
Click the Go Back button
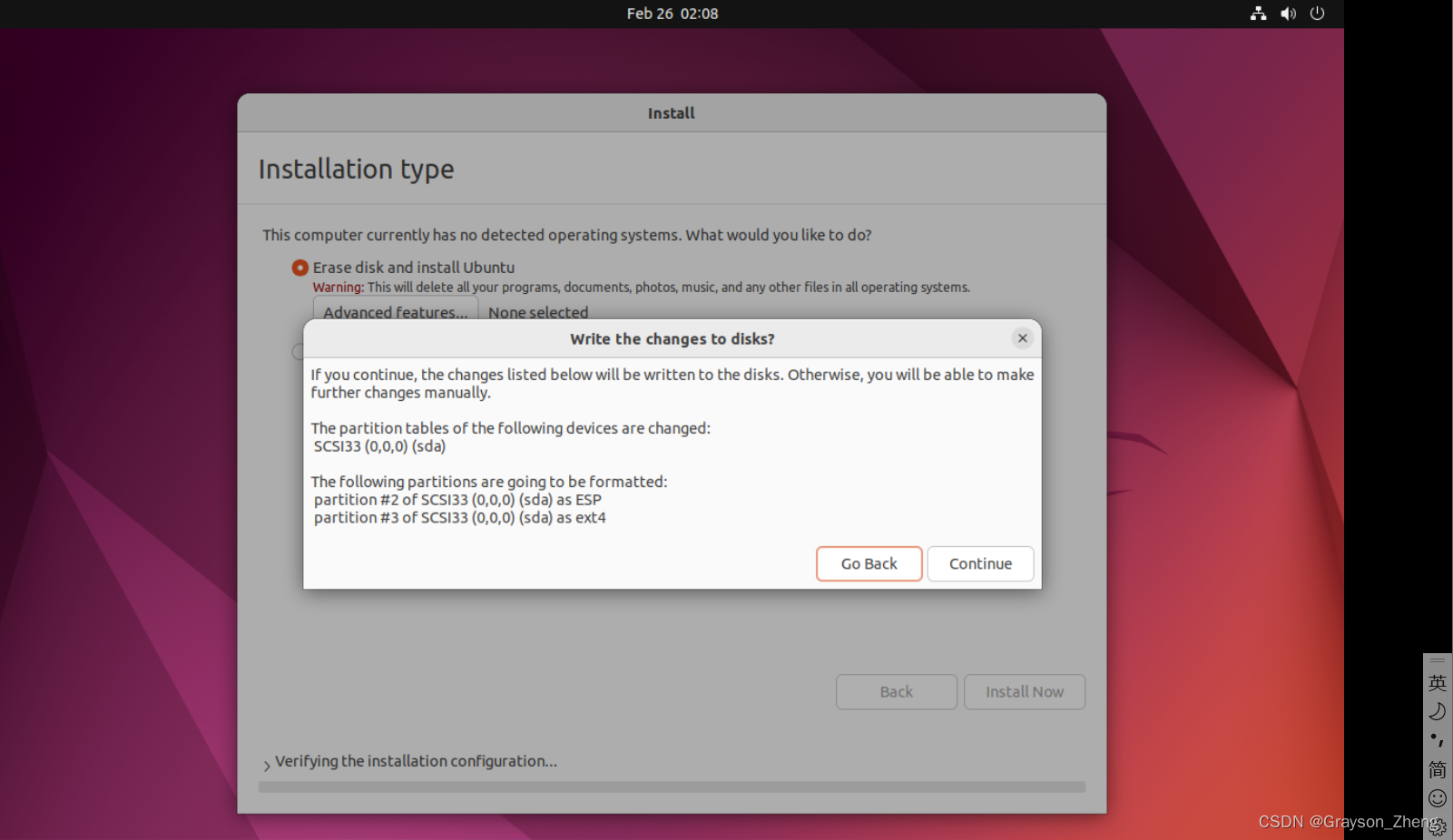click(869, 563)
